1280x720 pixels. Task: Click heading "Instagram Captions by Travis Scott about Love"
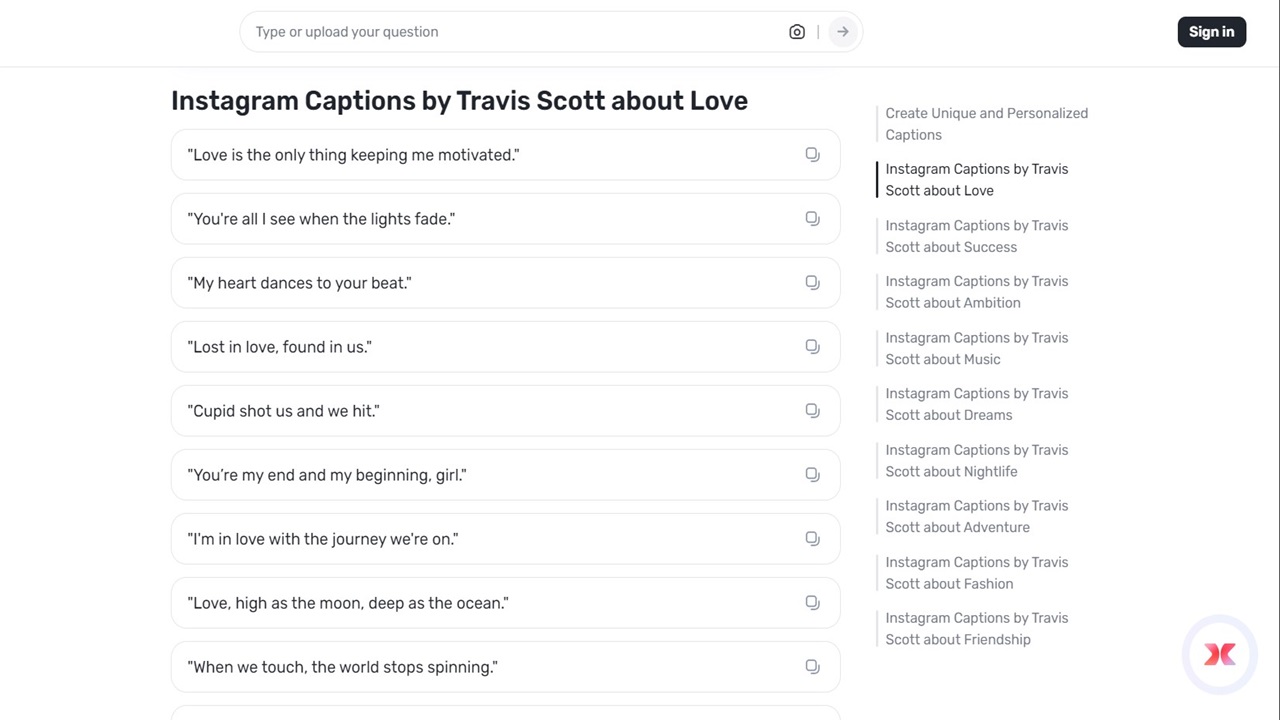click(x=459, y=101)
